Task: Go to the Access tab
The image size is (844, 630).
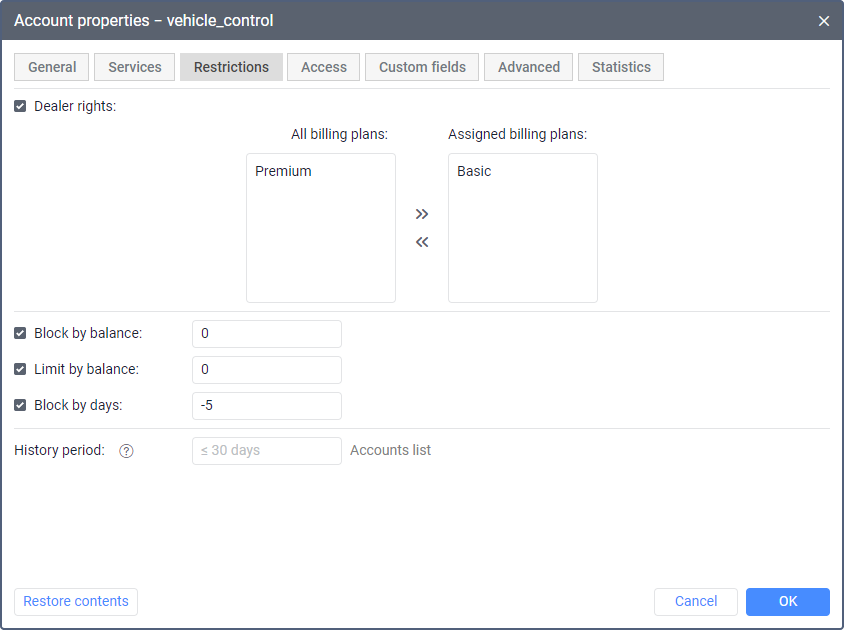Action: tap(324, 67)
